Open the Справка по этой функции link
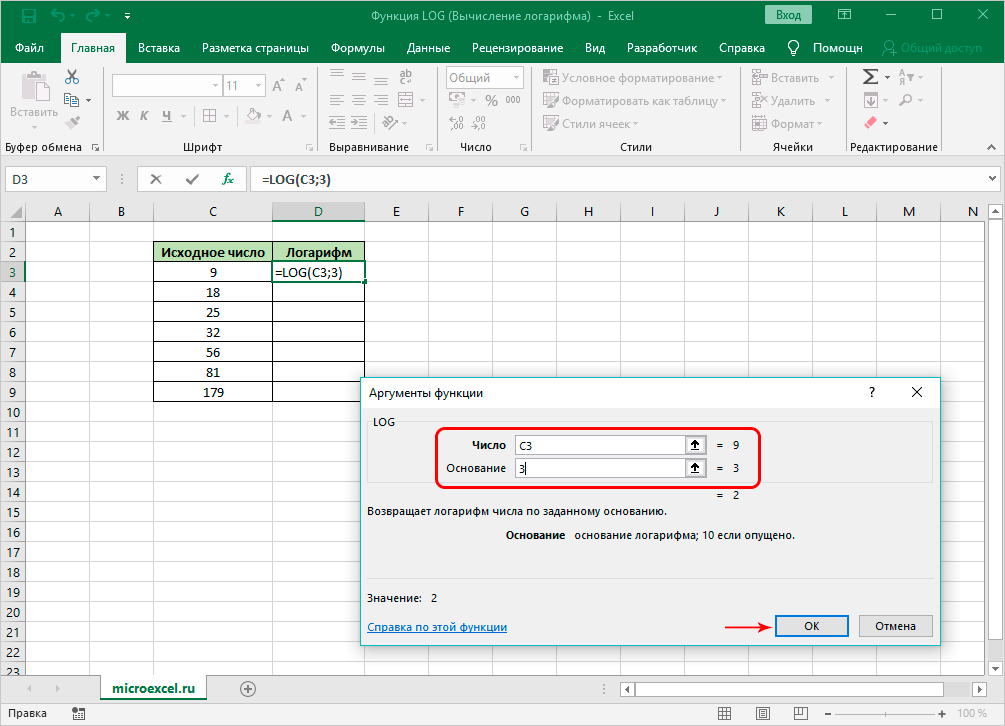The width and height of the screenshot is (1005, 726). tap(437, 627)
